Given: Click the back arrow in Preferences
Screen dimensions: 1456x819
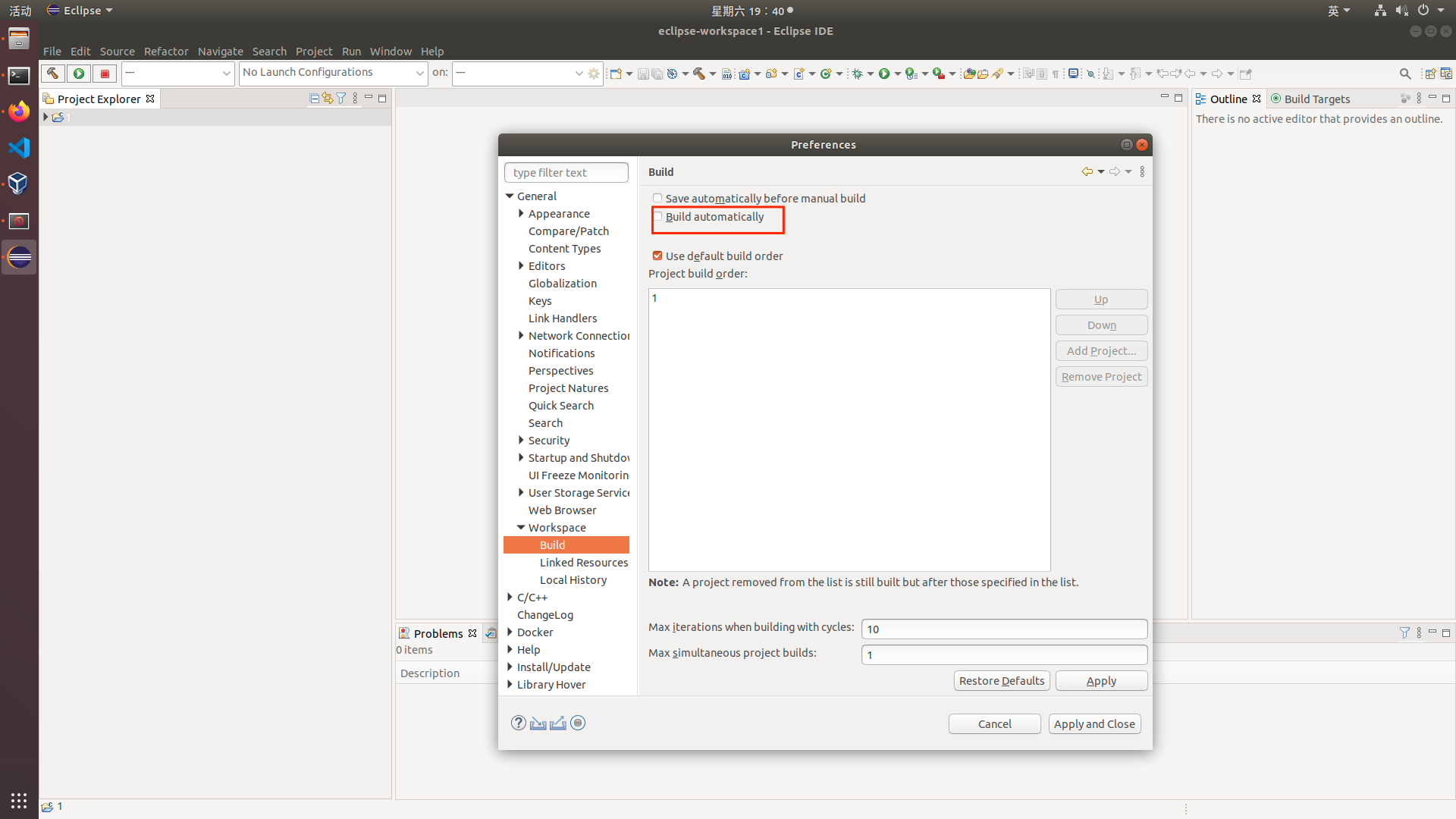Looking at the screenshot, I should 1087,172.
